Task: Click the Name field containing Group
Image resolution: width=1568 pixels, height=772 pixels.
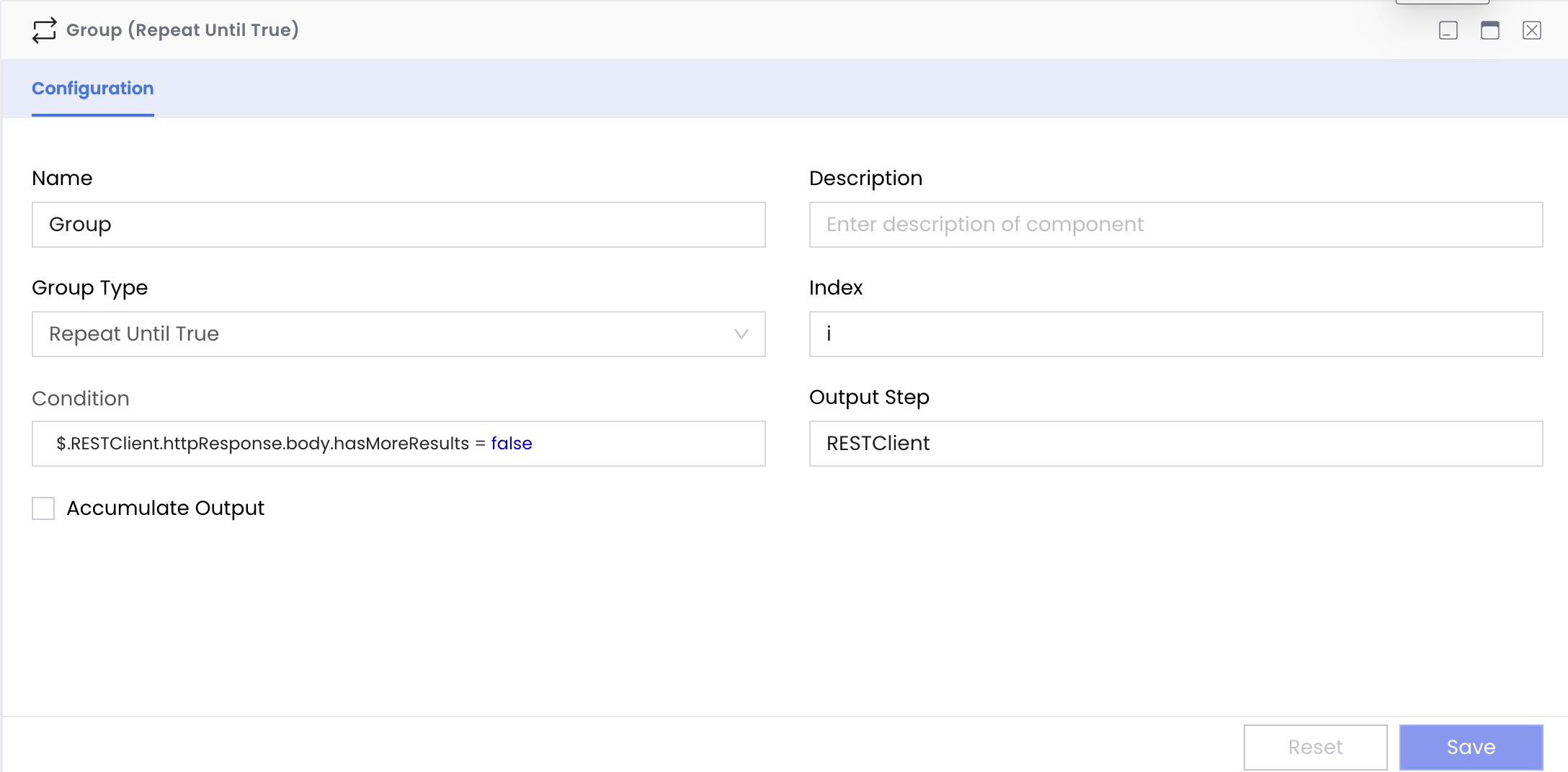Action: 398,225
